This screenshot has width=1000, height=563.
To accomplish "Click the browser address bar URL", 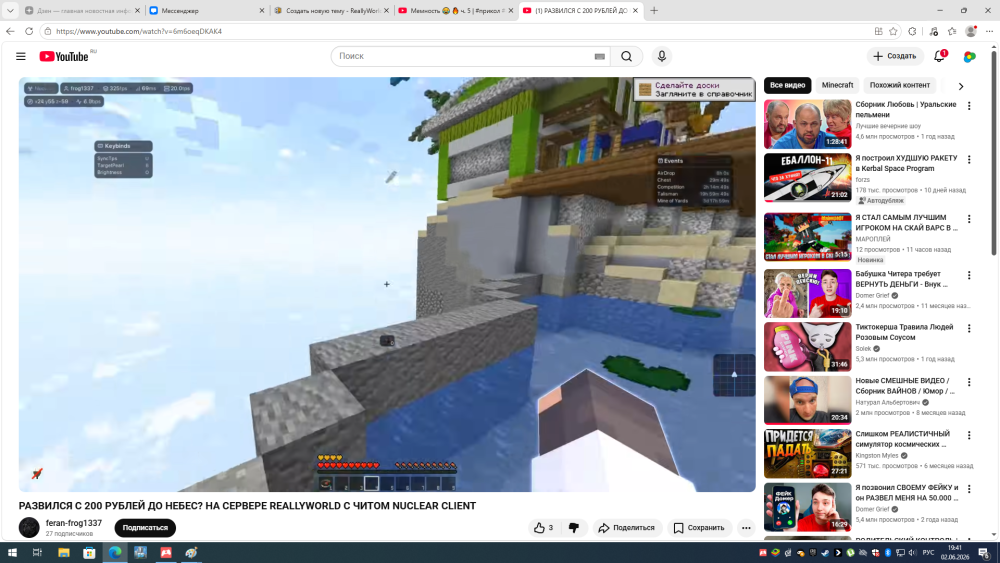I will point(139,31).
